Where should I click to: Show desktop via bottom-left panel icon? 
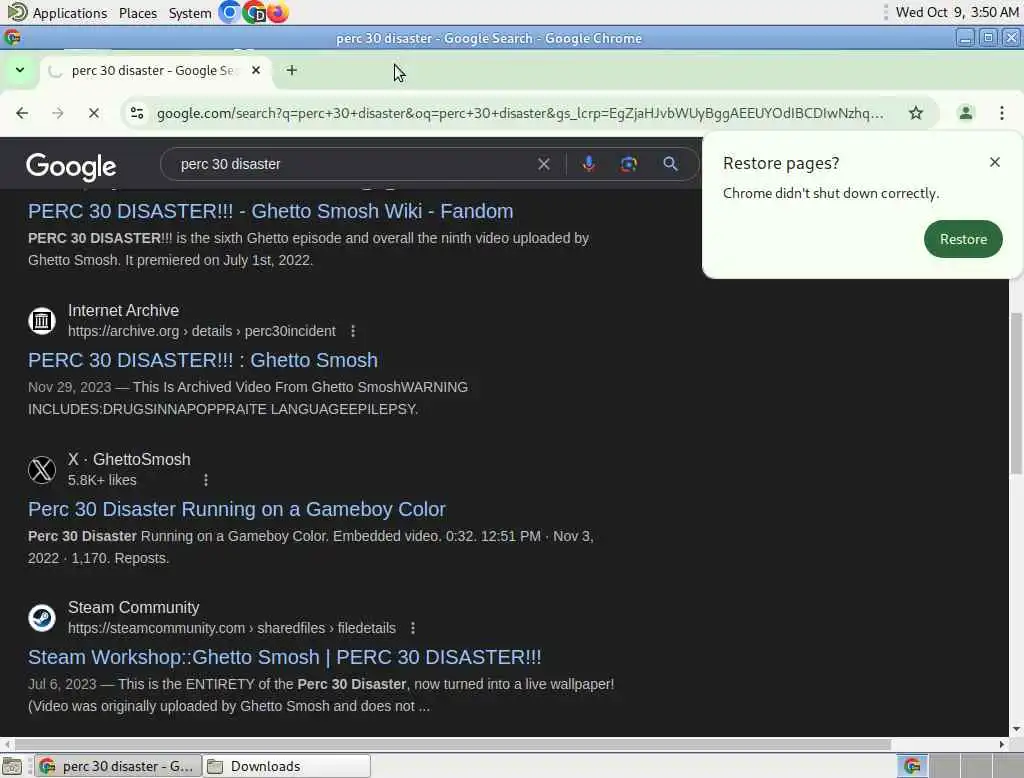pyautogui.click(x=12, y=766)
